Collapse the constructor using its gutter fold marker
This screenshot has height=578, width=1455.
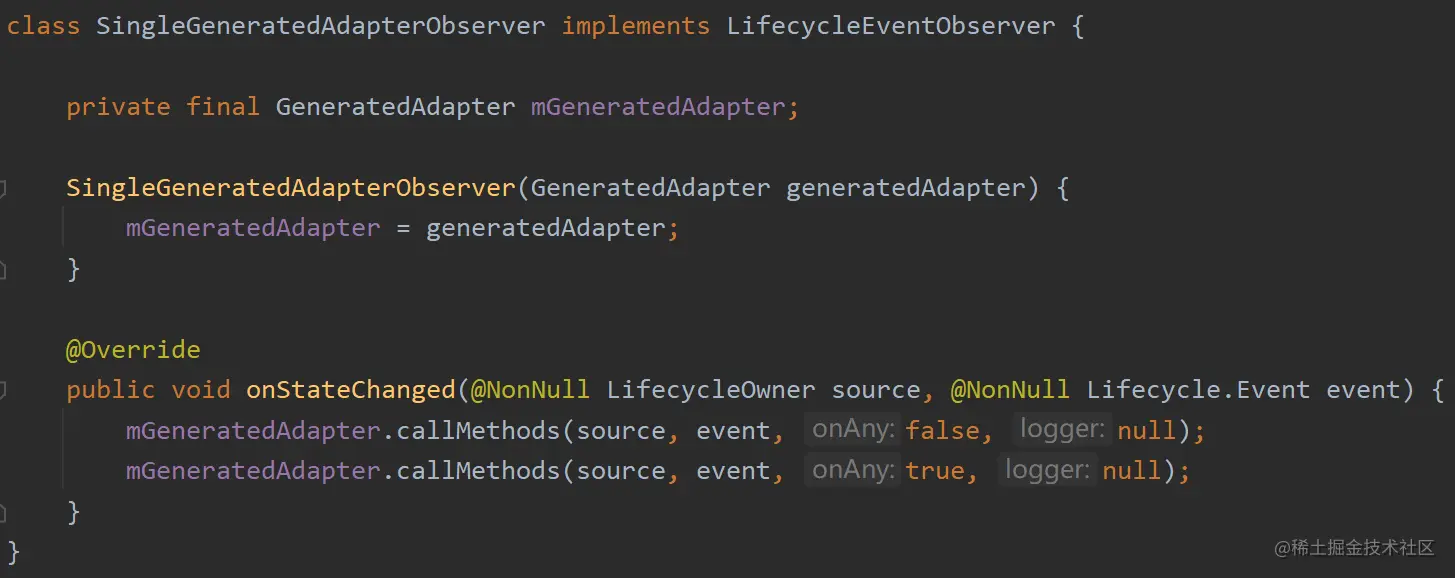click(x=3, y=188)
